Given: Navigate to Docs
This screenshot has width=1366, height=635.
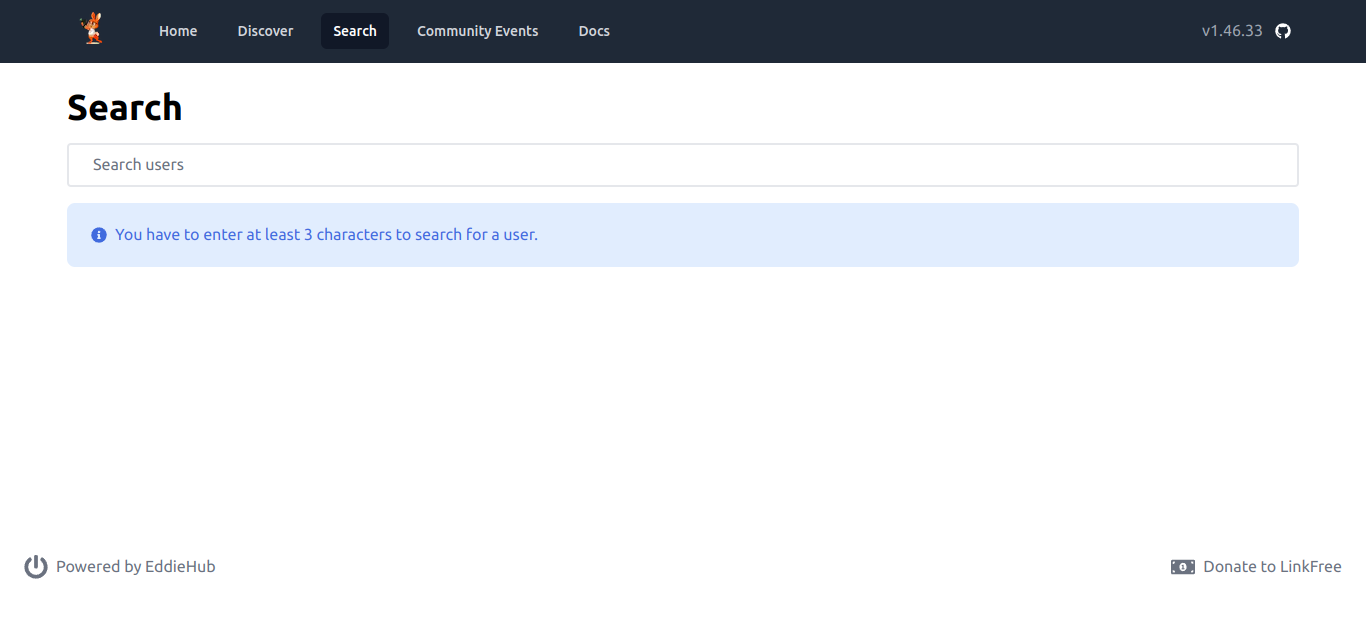Looking at the screenshot, I should click(x=594, y=31).
